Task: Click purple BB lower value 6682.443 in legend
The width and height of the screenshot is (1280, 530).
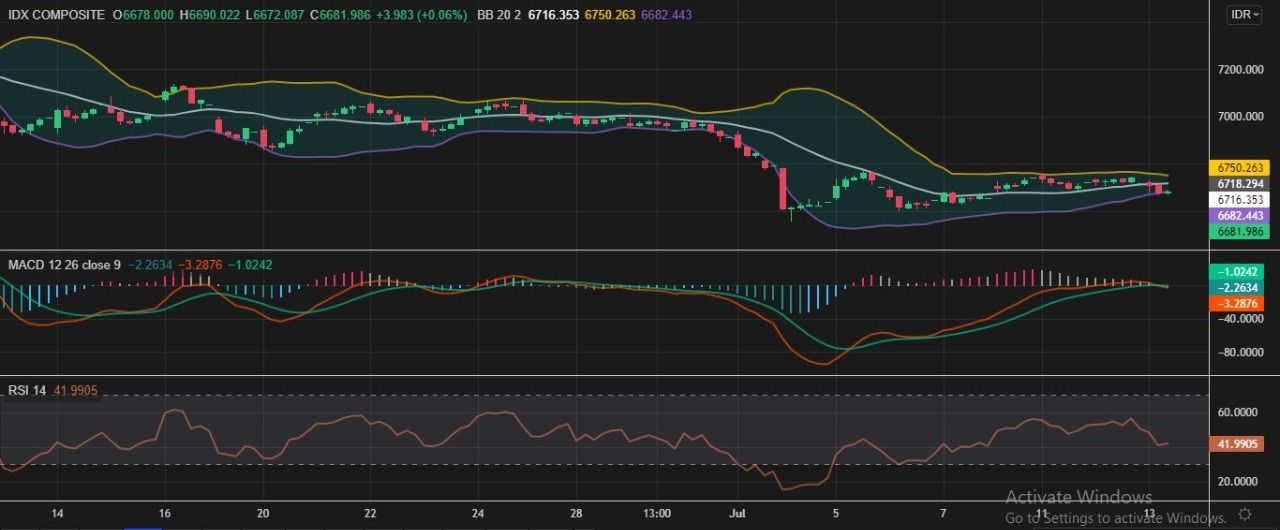Action: 666,15
